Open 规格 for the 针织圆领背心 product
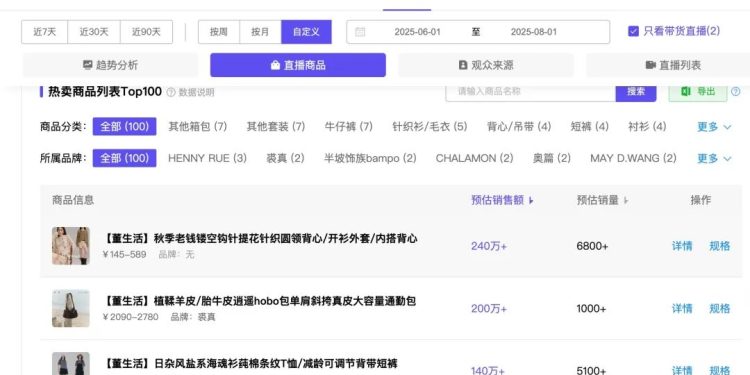750x375 pixels. (719, 246)
